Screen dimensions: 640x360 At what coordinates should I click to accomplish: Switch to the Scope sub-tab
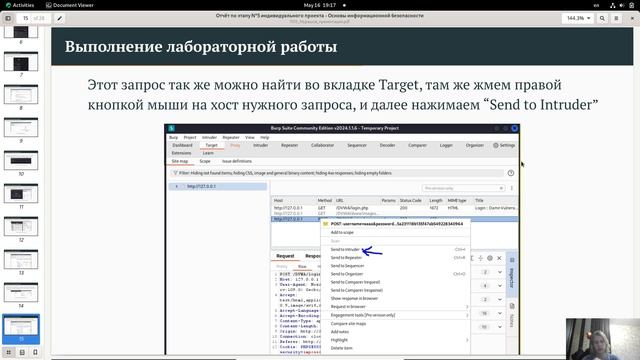tap(205, 161)
